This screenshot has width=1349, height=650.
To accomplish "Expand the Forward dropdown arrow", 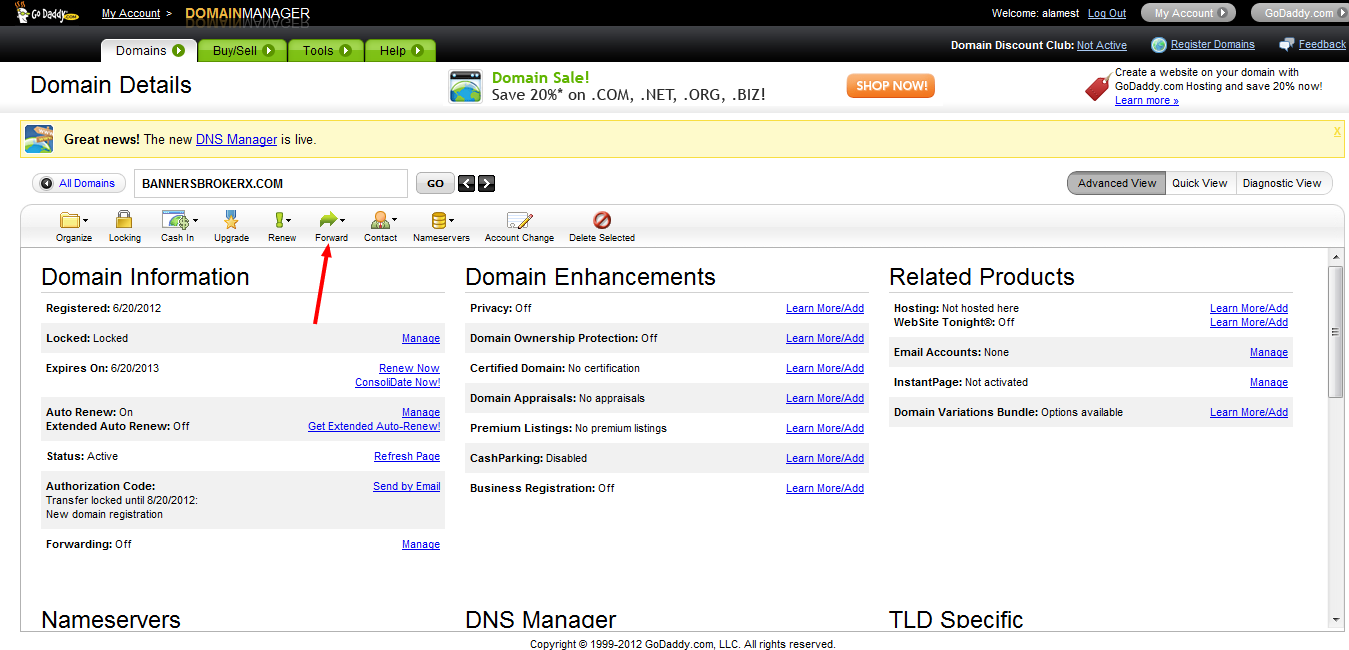I will 343,221.
